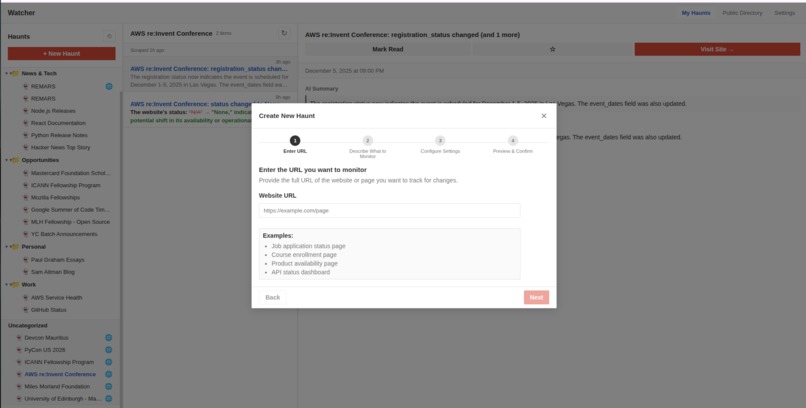Open the MLH Fellowship - Open Source haunt
The width and height of the screenshot is (806, 408).
[70, 222]
